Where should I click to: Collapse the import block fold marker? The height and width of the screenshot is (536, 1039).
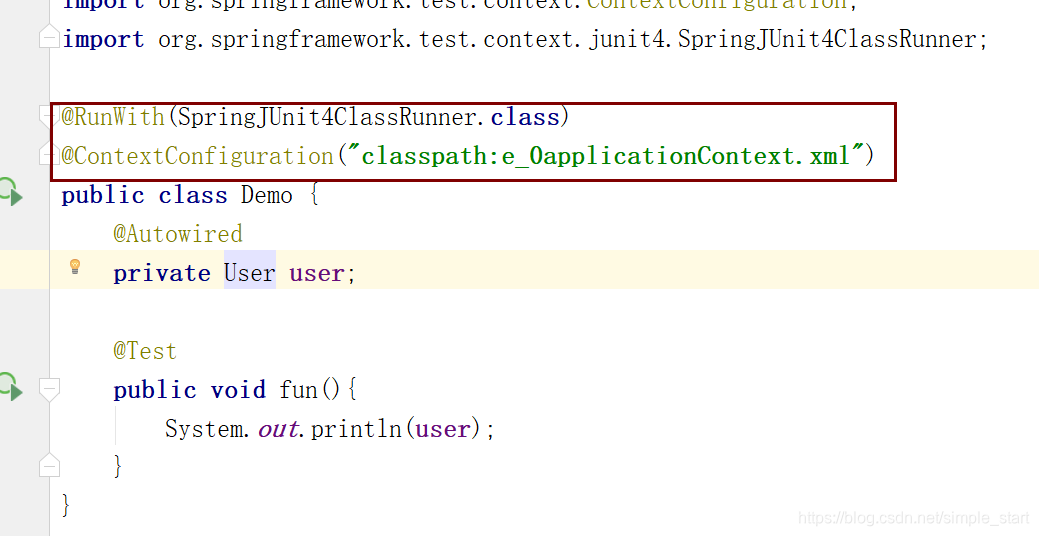click(50, 37)
